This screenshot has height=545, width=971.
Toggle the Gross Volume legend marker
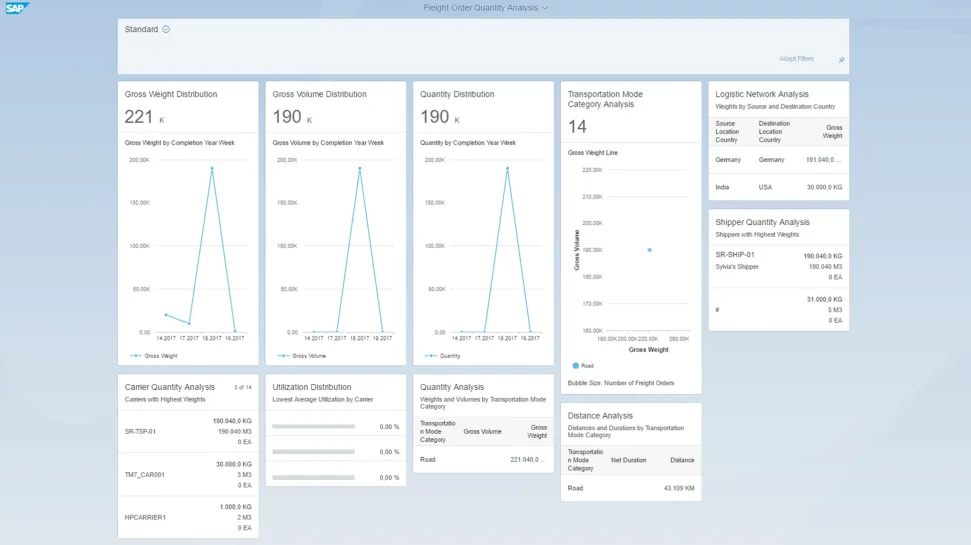[283, 356]
